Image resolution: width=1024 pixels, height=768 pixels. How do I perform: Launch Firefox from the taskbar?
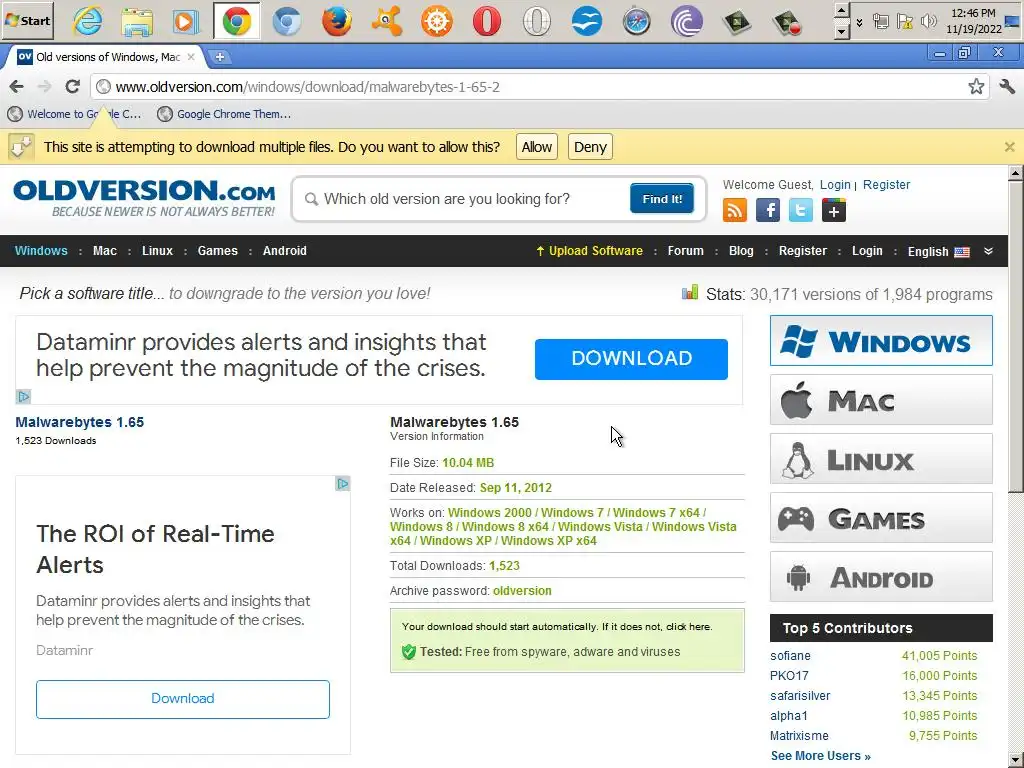(337, 22)
